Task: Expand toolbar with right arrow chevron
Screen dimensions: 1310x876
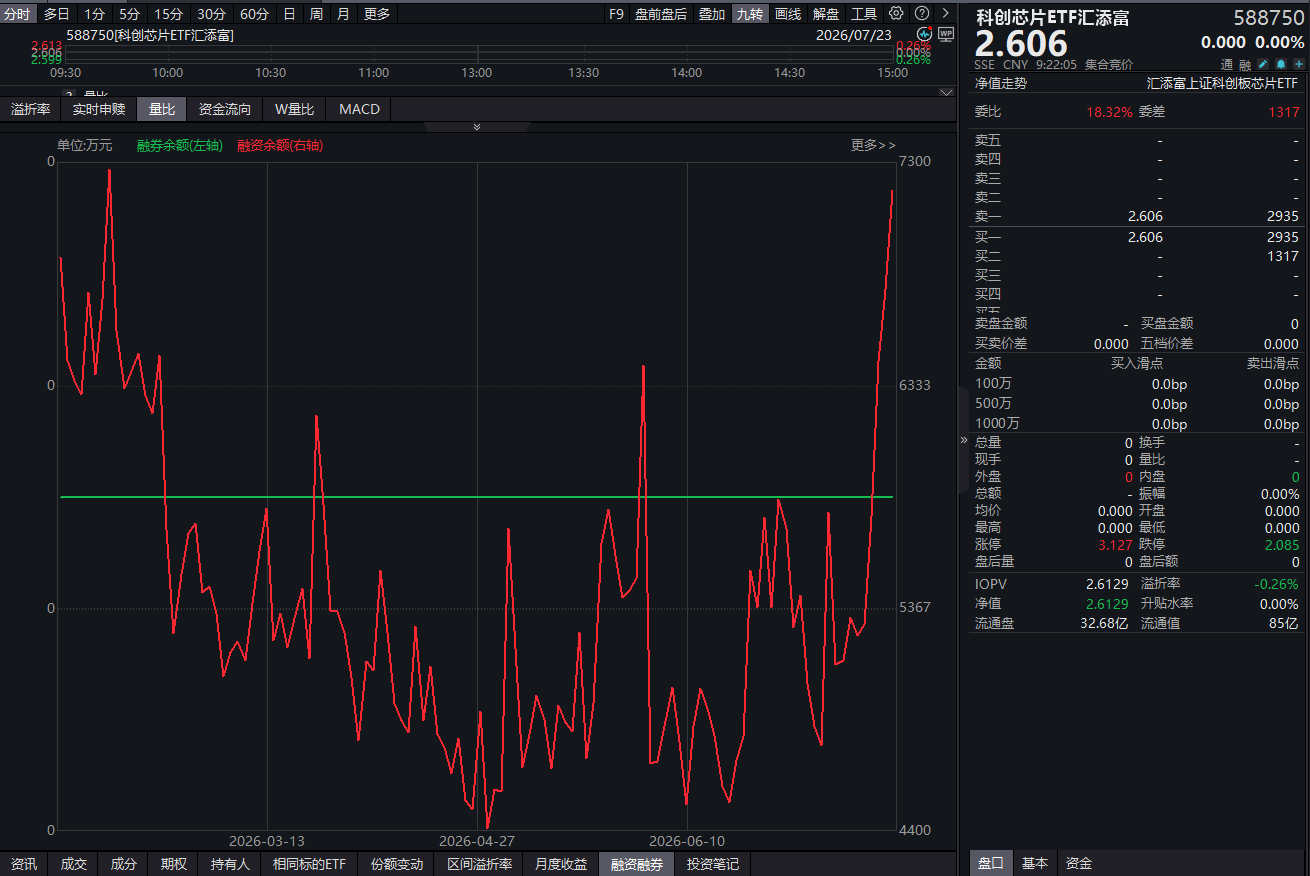Action: (946, 13)
